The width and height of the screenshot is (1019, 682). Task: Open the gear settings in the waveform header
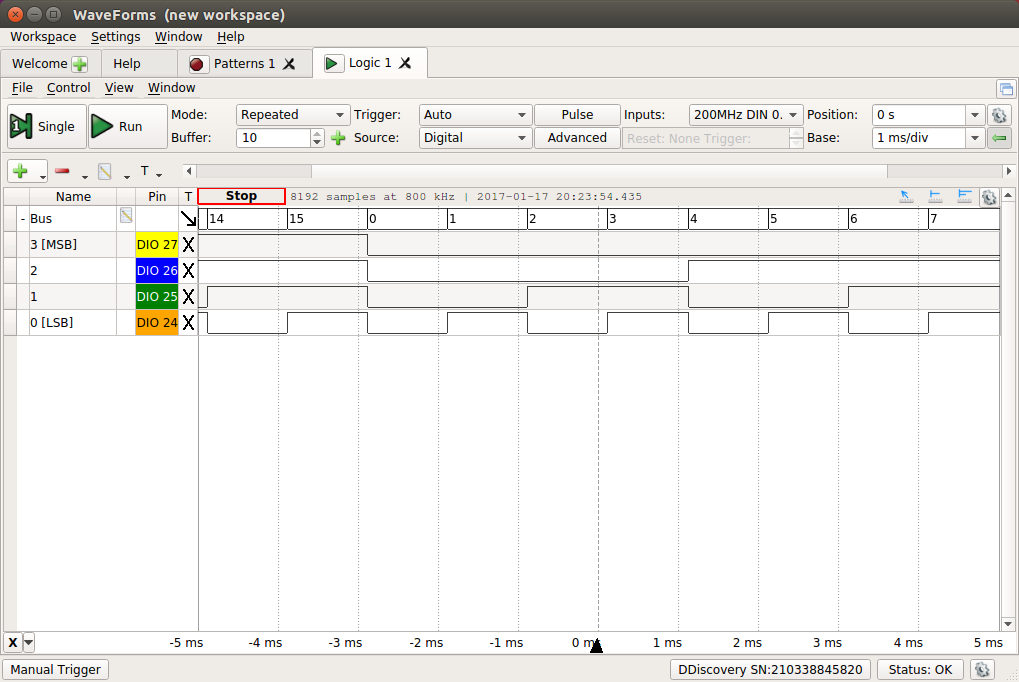pyautogui.click(x=989, y=197)
